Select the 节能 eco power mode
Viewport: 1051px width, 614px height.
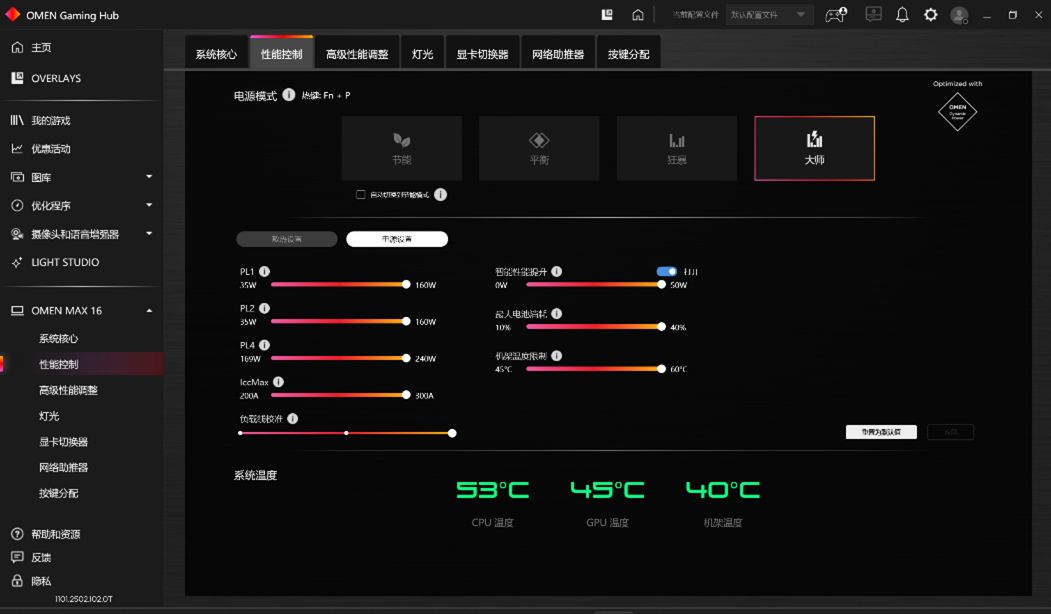[401, 148]
